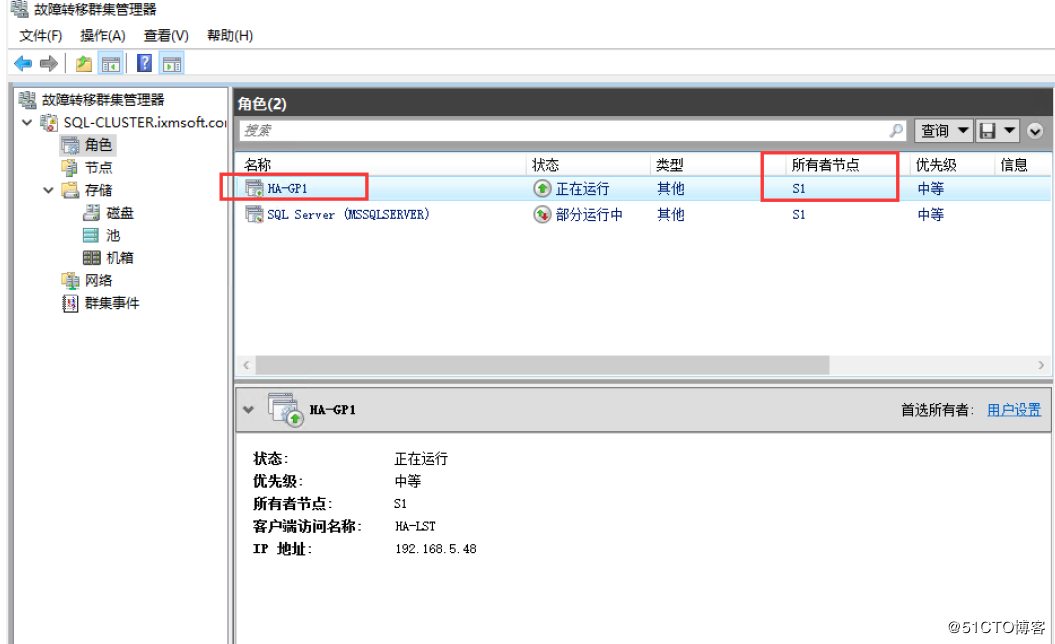Screen dimensions: 1055x644
Task: Select the SQL-CLUSTER.ixmsoft.com cluster node
Action: (145, 122)
